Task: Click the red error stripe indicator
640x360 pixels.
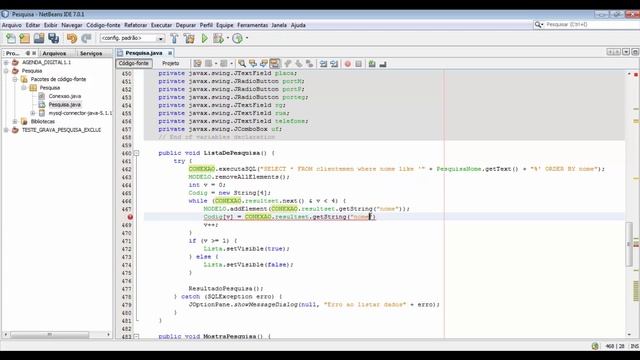Action: [636, 74]
